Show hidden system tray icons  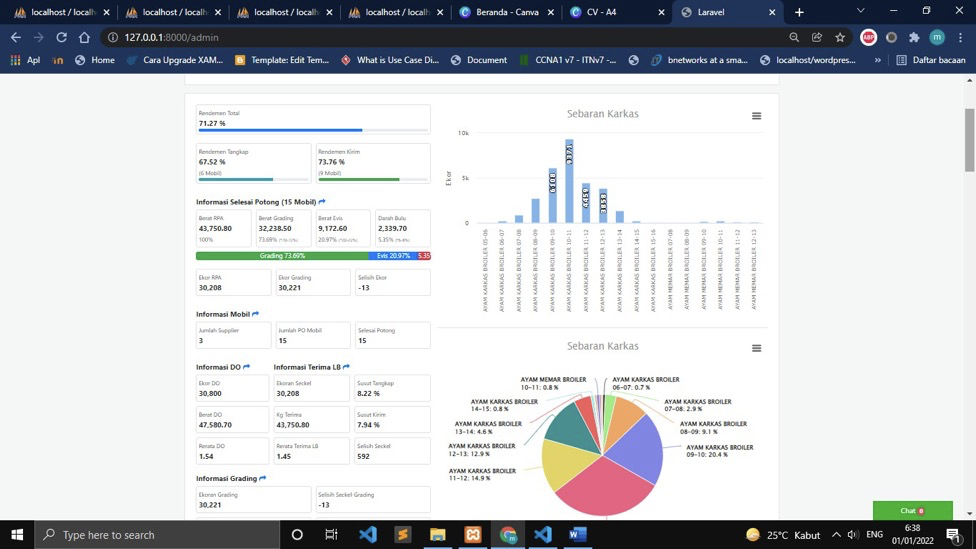coord(836,535)
